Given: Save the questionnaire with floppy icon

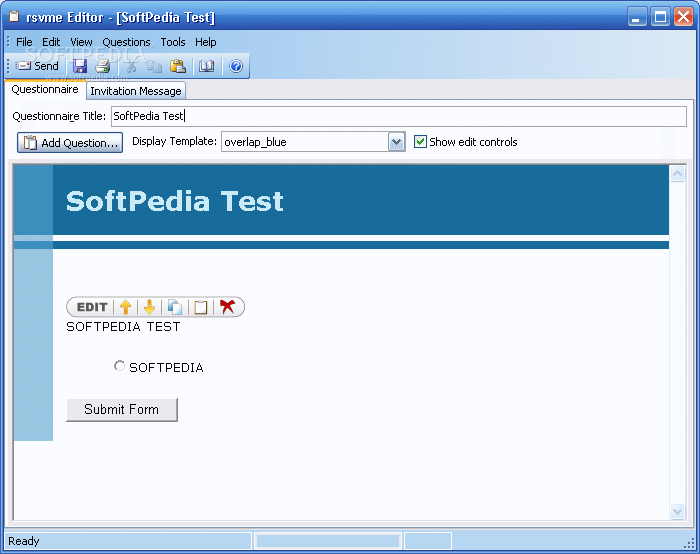Looking at the screenshot, I should pyautogui.click(x=80, y=66).
